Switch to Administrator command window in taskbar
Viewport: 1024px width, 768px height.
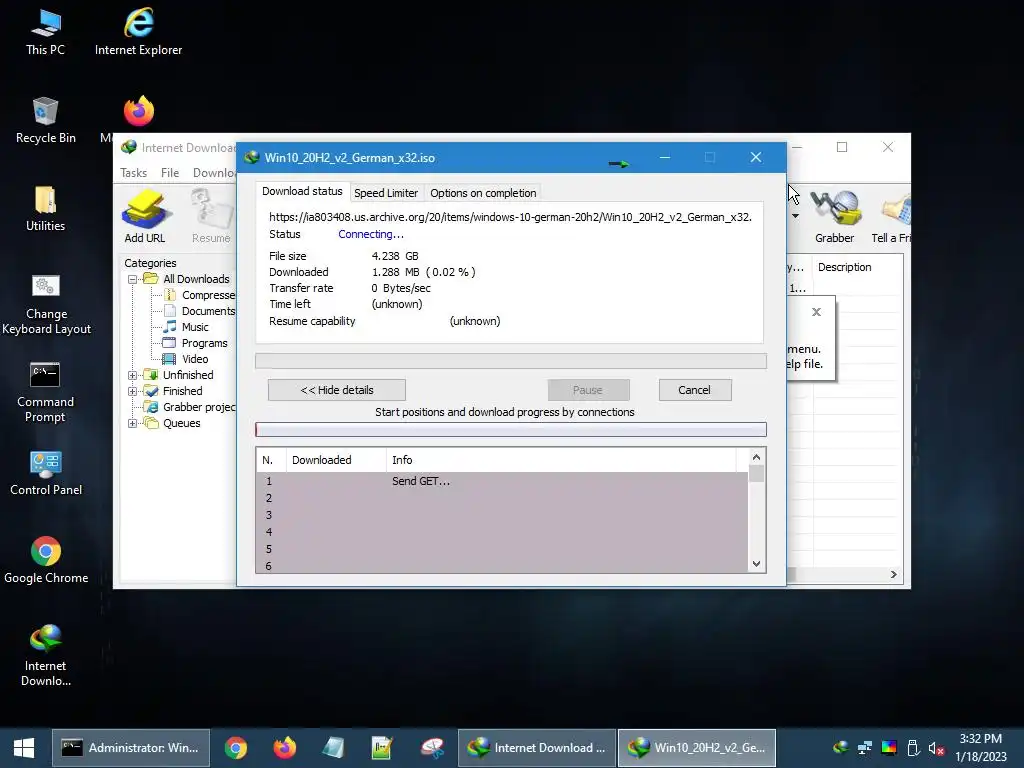click(x=131, y=748)
